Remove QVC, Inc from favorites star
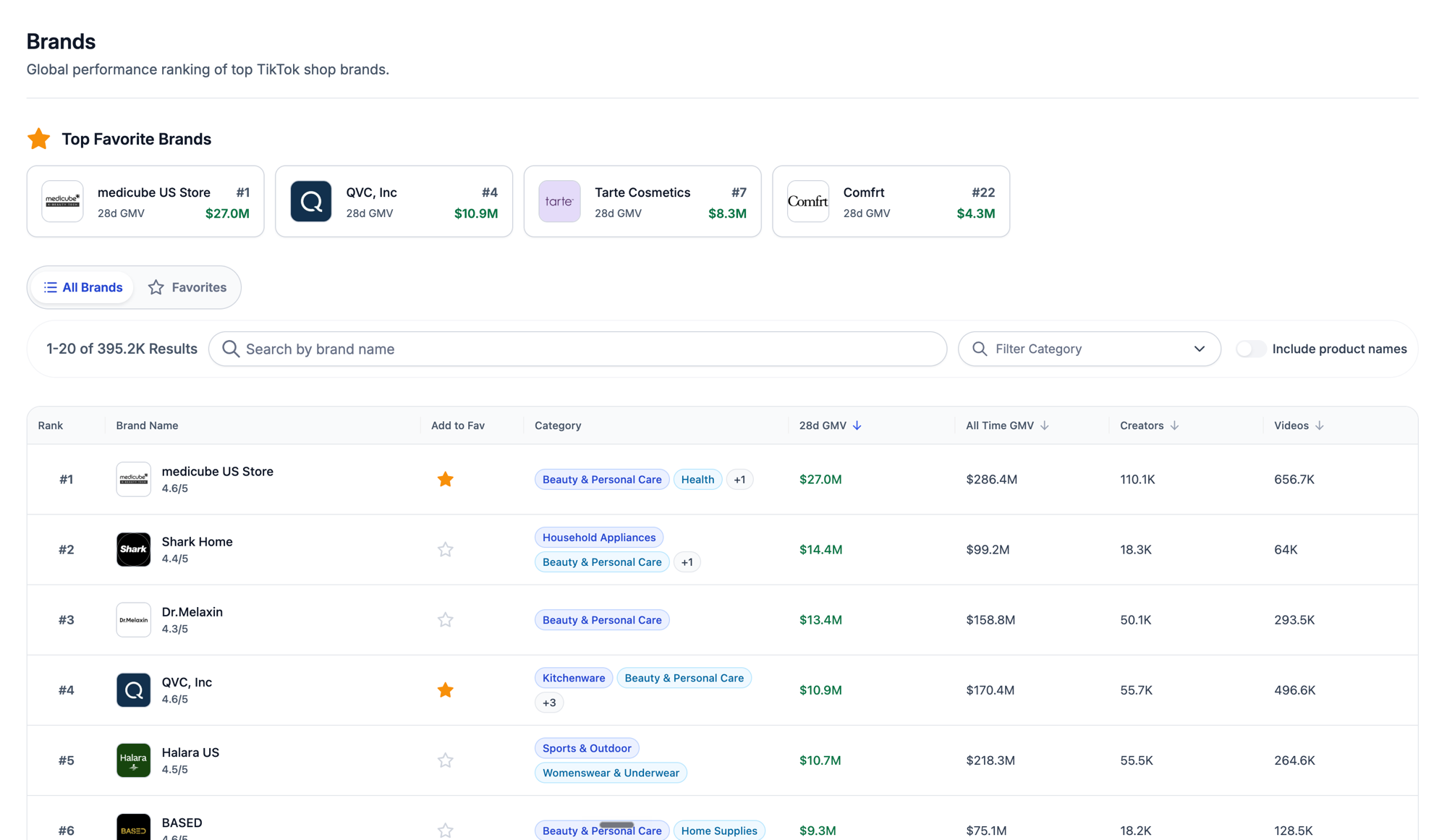1447x840 pixels. 445,690
